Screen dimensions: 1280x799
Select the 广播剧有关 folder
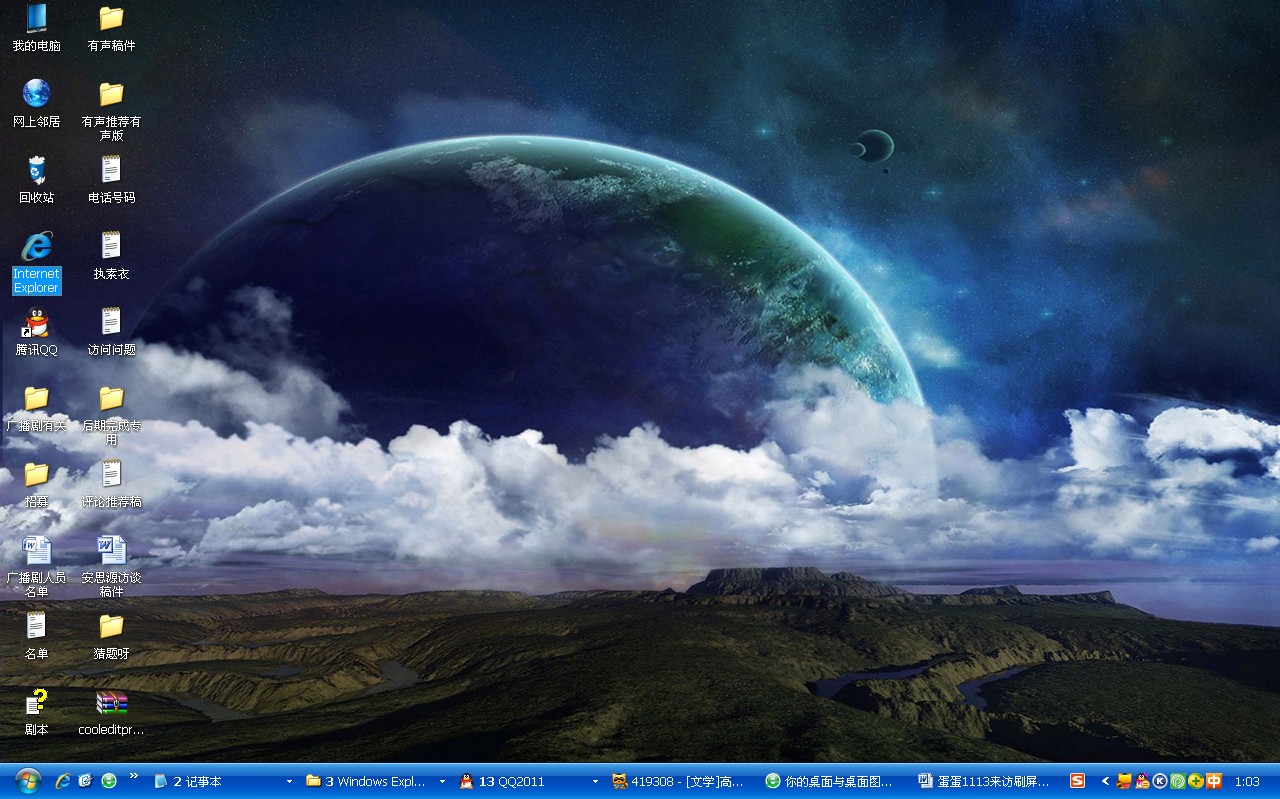click(x=37, y=407)
